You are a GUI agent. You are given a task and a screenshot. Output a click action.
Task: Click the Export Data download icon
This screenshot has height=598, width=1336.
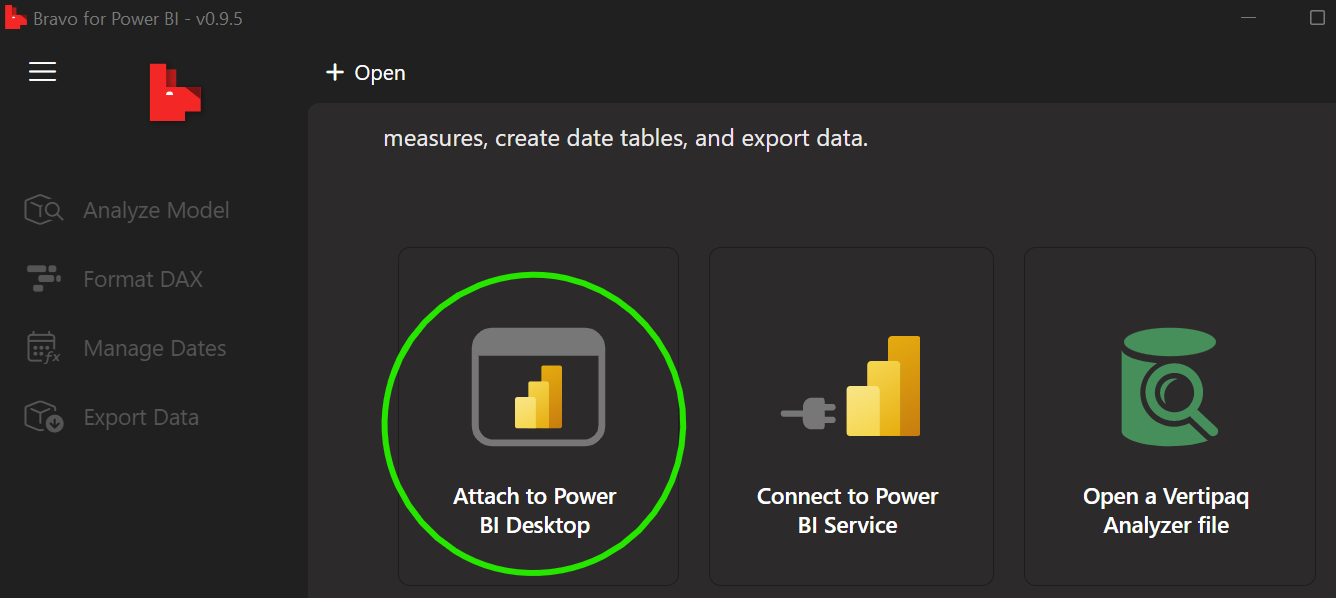[42, 416]
